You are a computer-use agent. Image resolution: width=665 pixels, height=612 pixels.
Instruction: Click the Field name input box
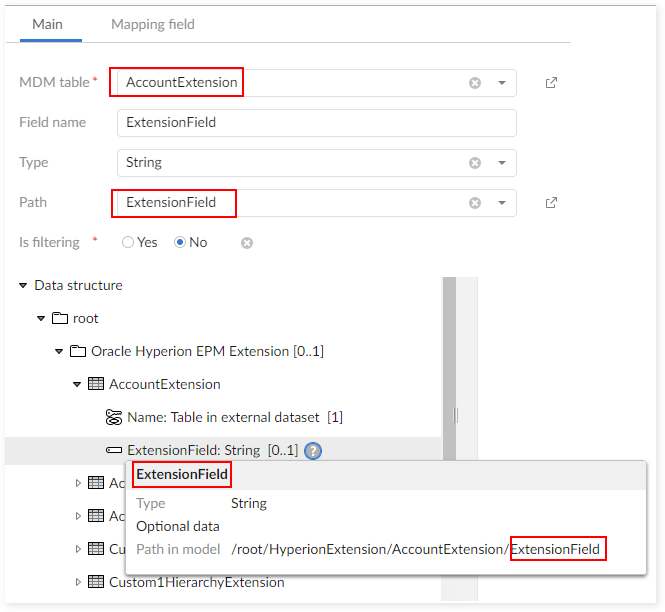[x=316, y=123]
